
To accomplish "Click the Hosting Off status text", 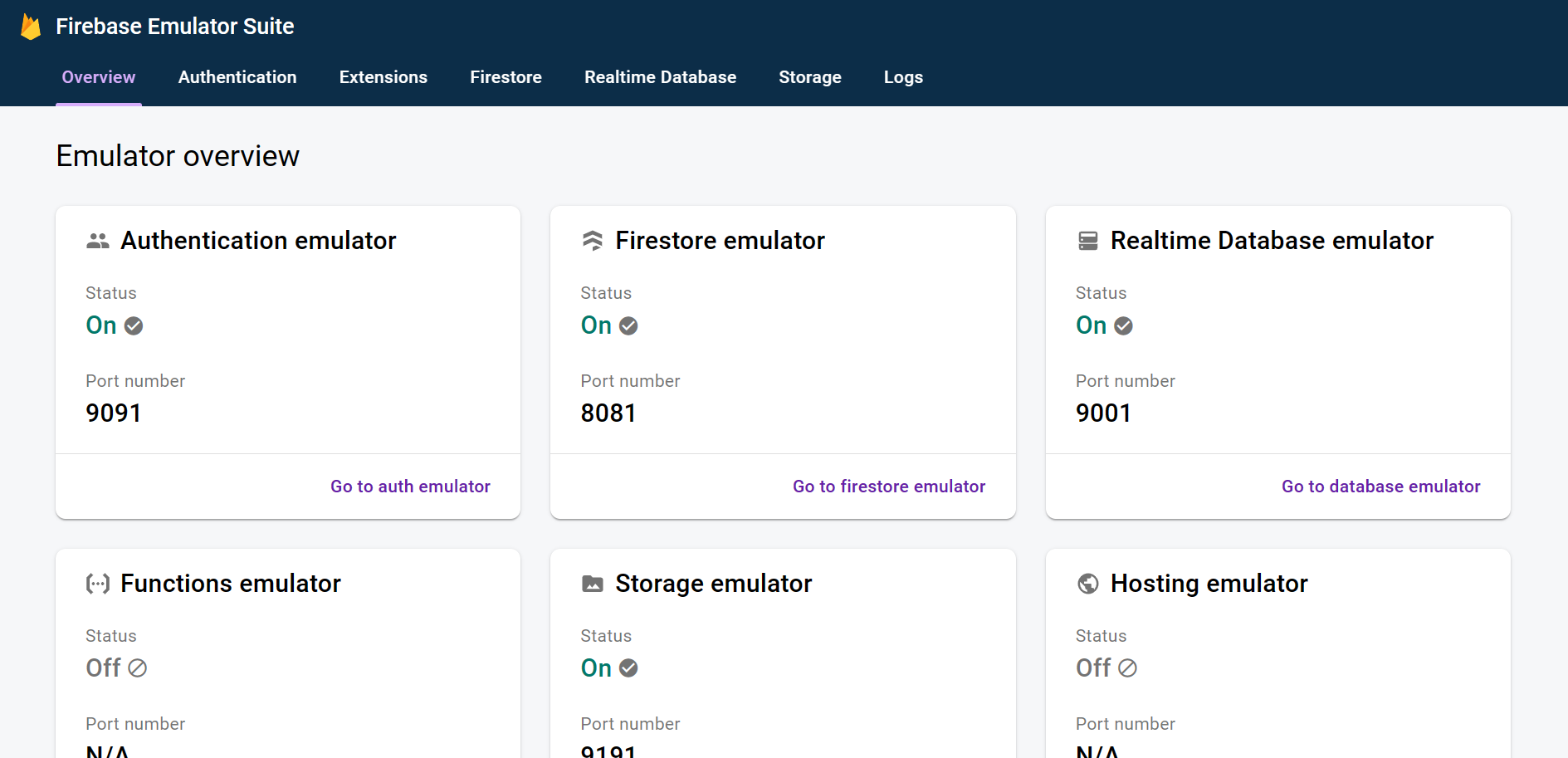I will click(x=1093, y=668).
